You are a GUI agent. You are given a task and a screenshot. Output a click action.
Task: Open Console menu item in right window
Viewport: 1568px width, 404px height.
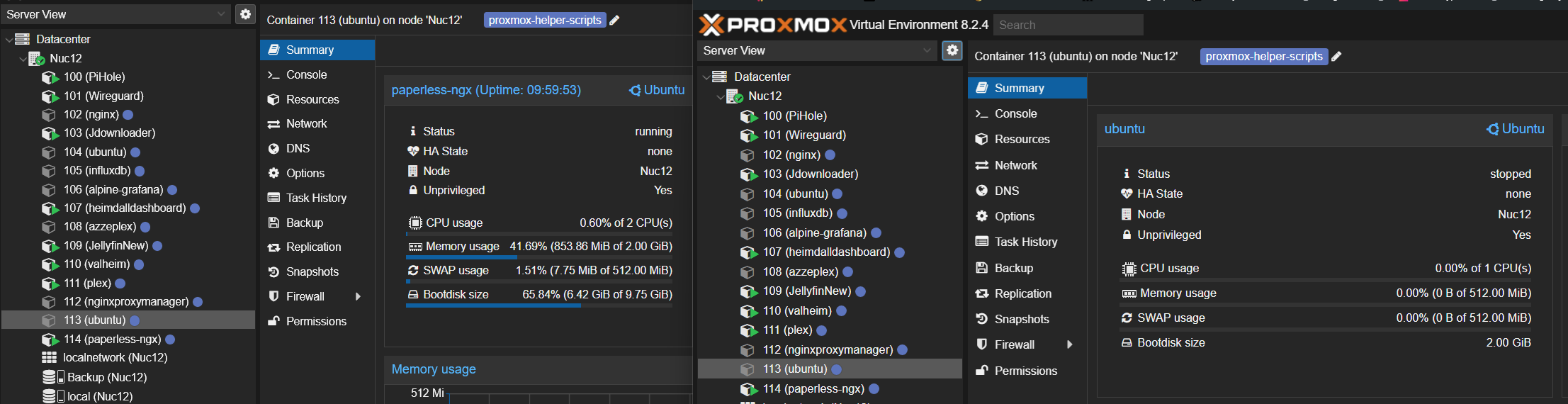(x=1027, y=113)
